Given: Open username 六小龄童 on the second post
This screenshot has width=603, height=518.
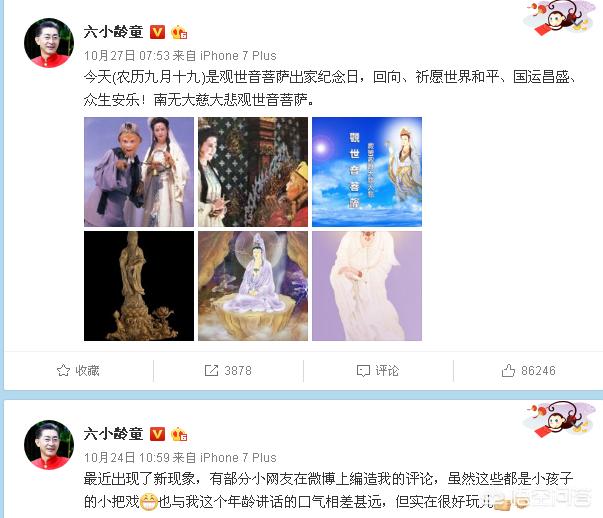Looking at the screenshot, I should coord(113,434).
